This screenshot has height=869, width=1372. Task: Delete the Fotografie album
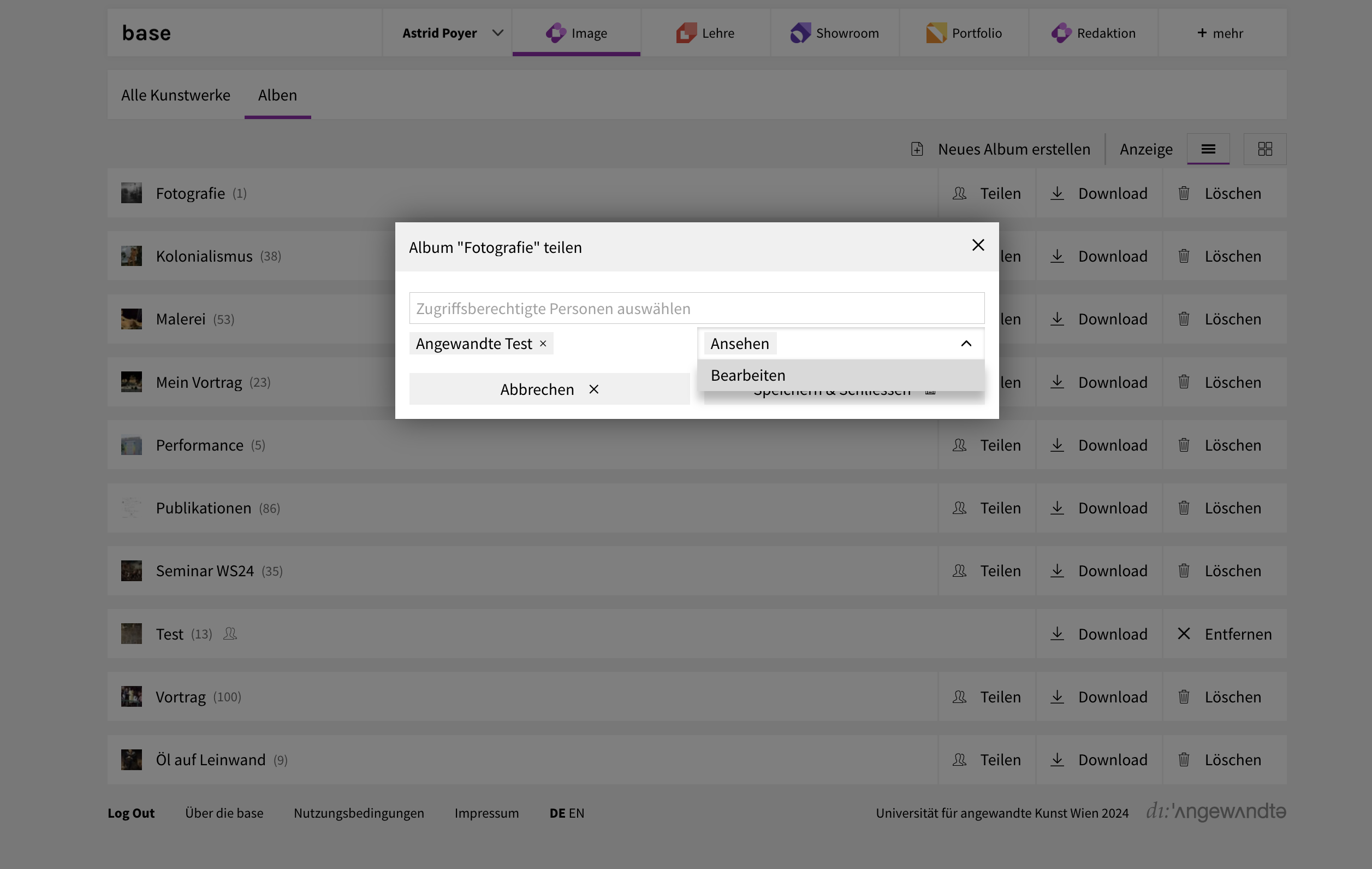[x=1225, y=193]
